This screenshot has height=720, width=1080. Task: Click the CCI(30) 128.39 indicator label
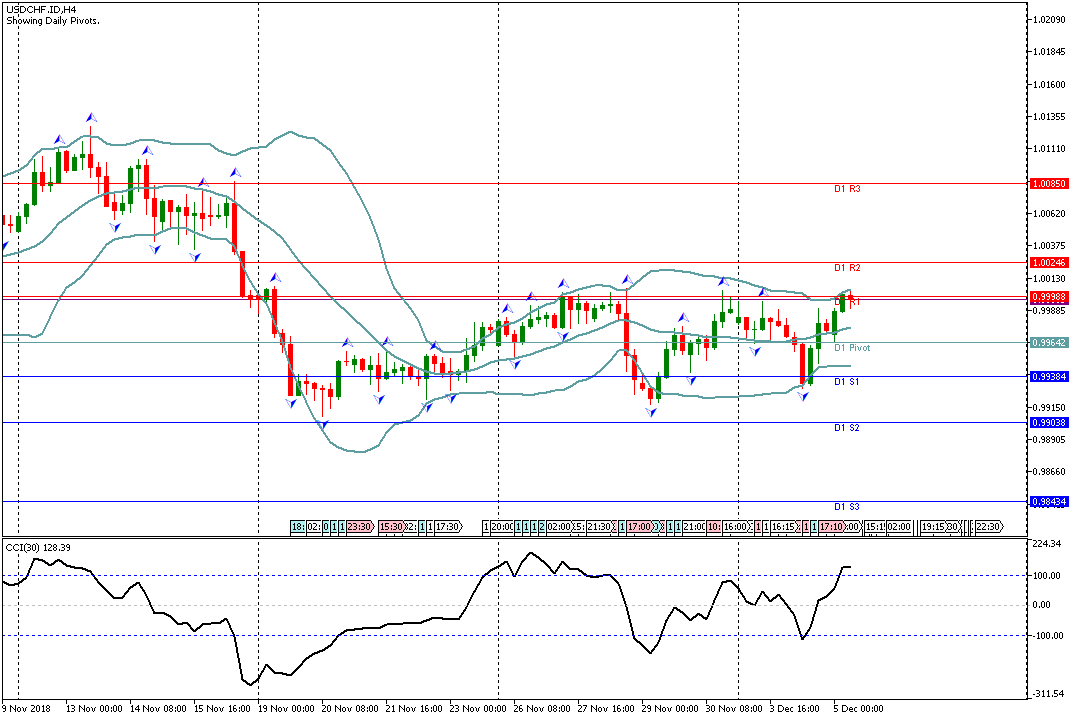[x=38, y=548]
